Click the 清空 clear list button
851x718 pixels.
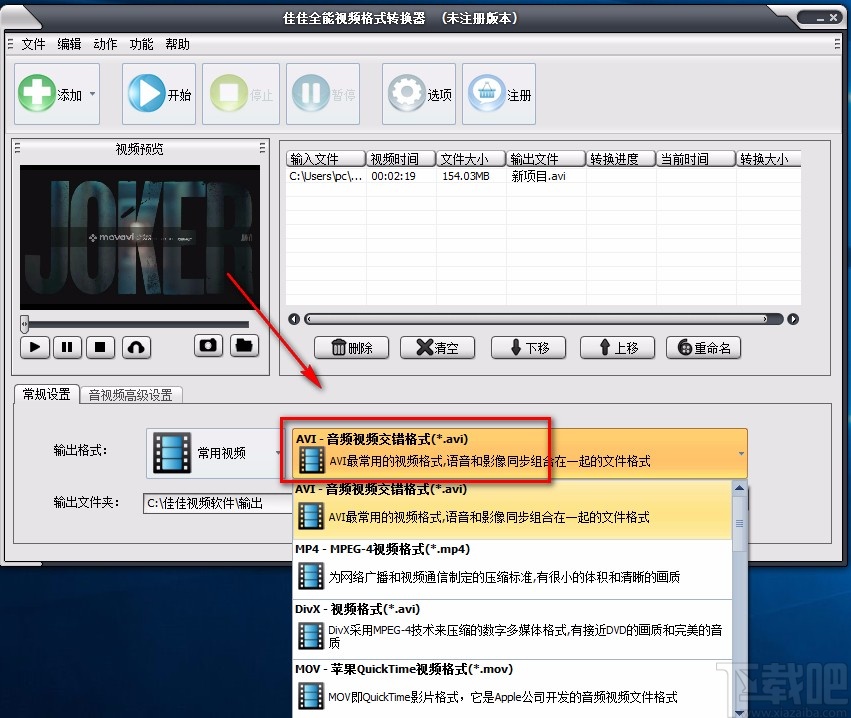(437, 347)
